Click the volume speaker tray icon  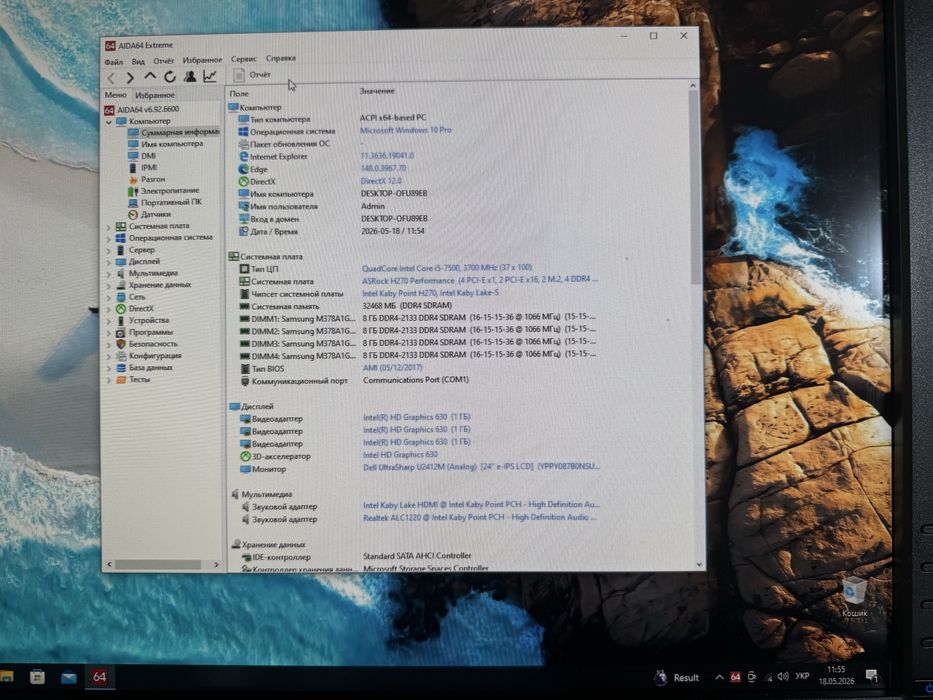(x=783, y=677)
